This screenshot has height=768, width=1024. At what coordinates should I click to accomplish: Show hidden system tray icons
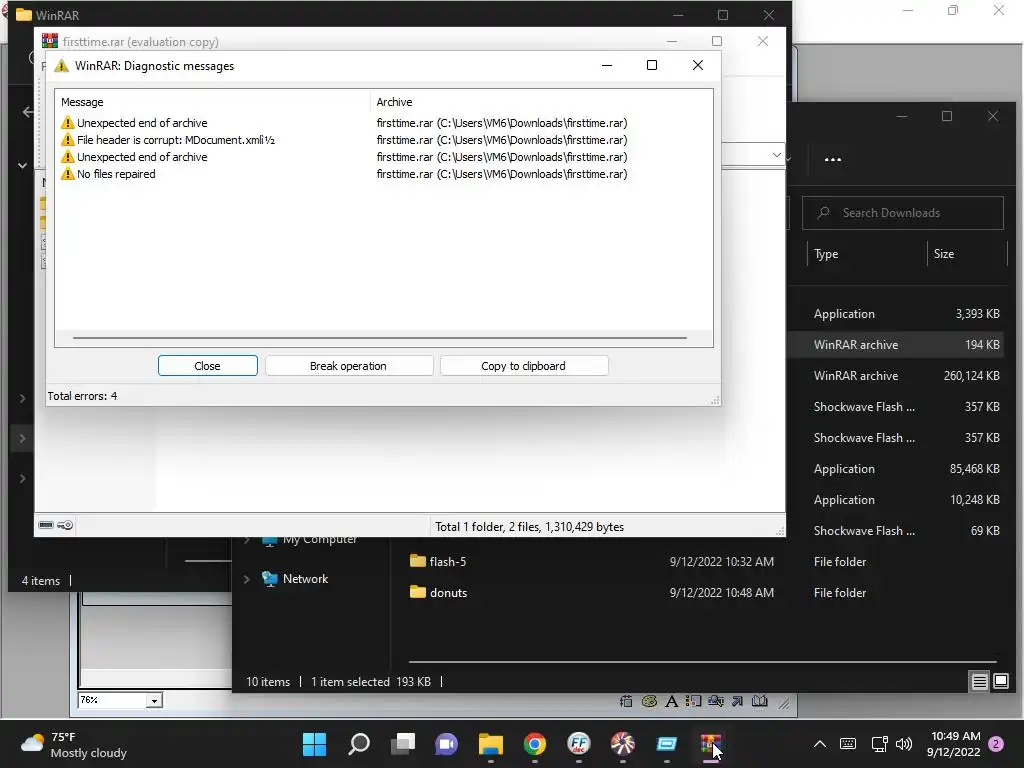[x=820, y=744]
